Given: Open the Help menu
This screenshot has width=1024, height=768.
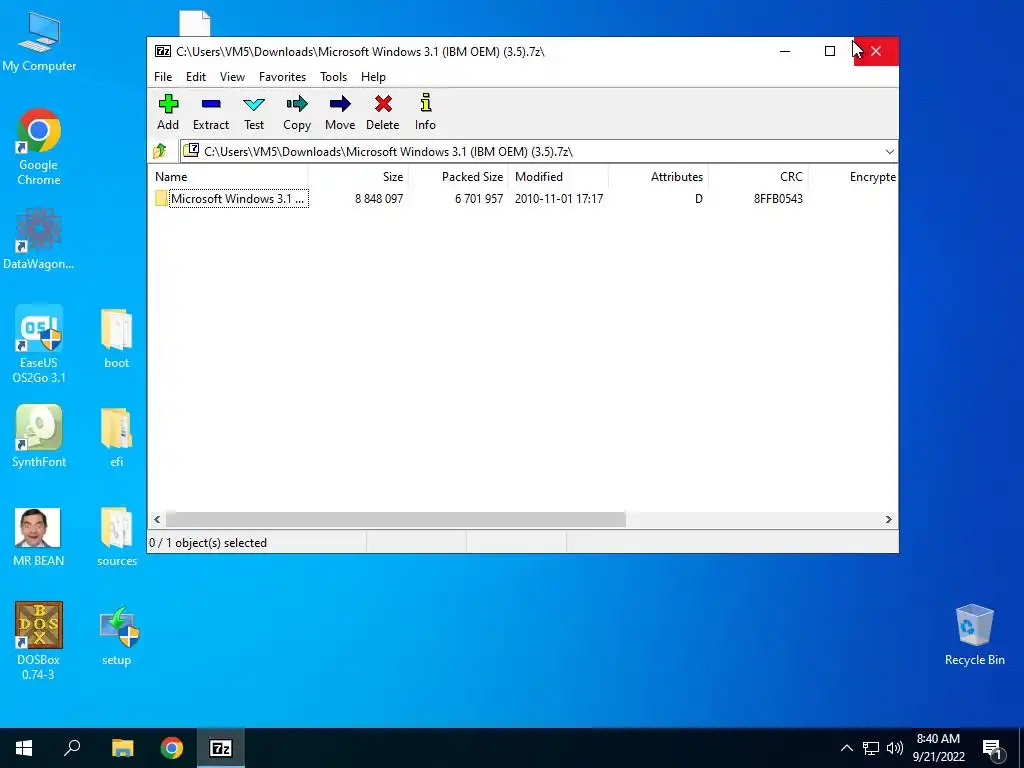Looking at the screenshot, I should pos(373,76).
